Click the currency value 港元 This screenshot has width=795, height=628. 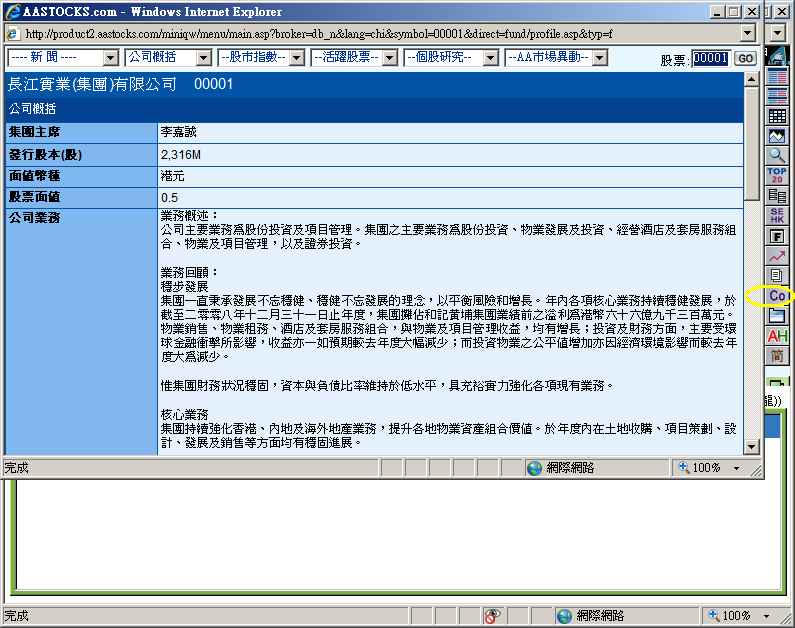(172, 176)
